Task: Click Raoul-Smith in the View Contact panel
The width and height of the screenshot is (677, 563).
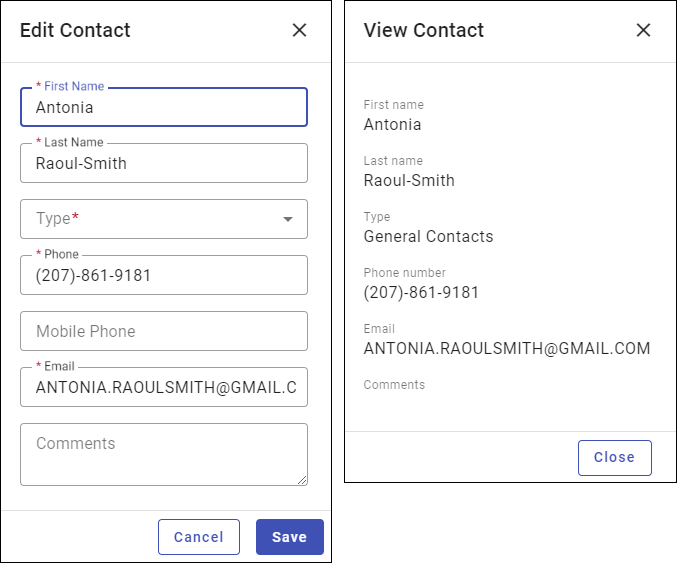Action: point(409,181)
